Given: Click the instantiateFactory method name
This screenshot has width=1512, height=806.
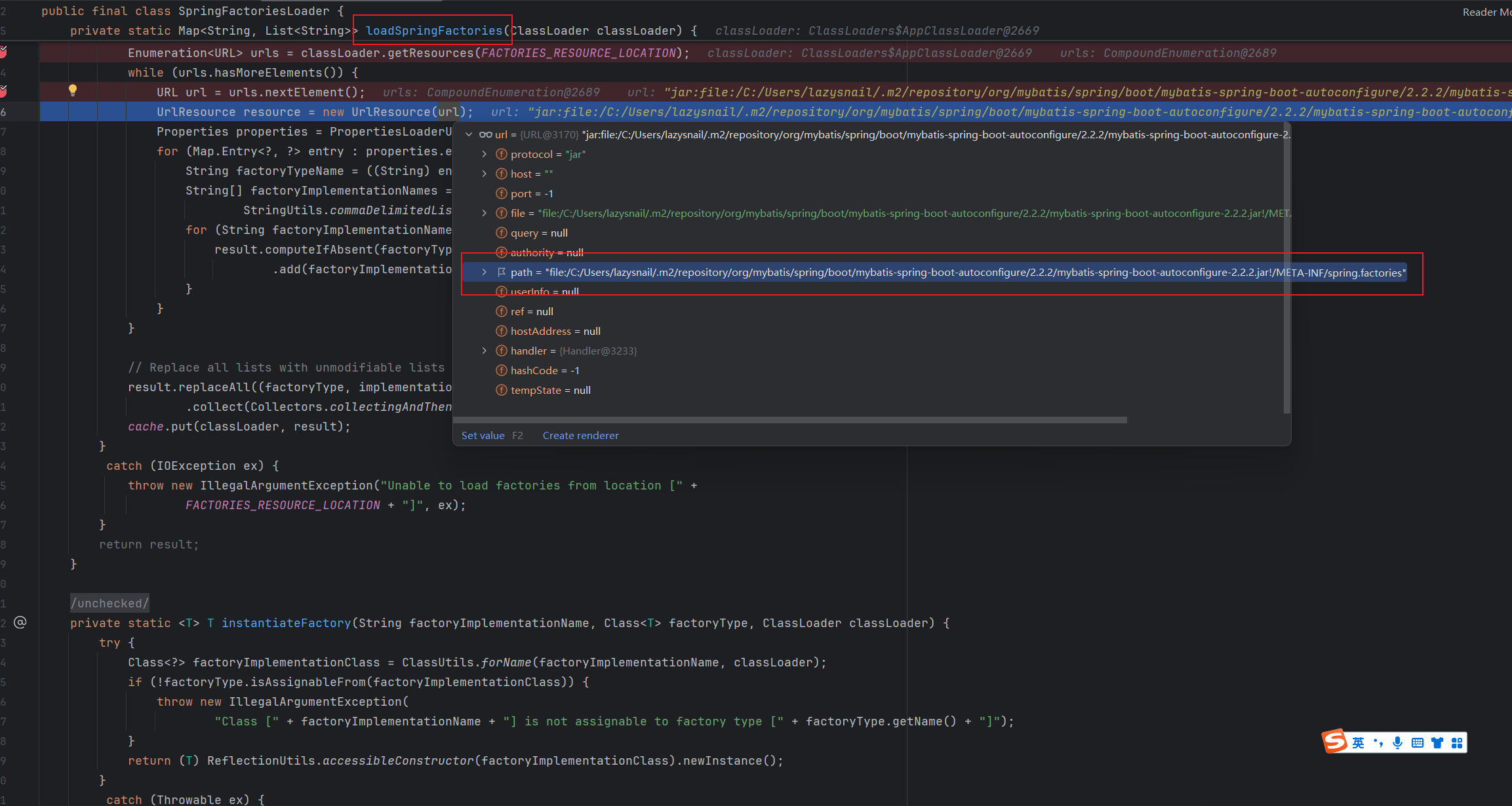Looking at the screenshot, I should point(286,623).
